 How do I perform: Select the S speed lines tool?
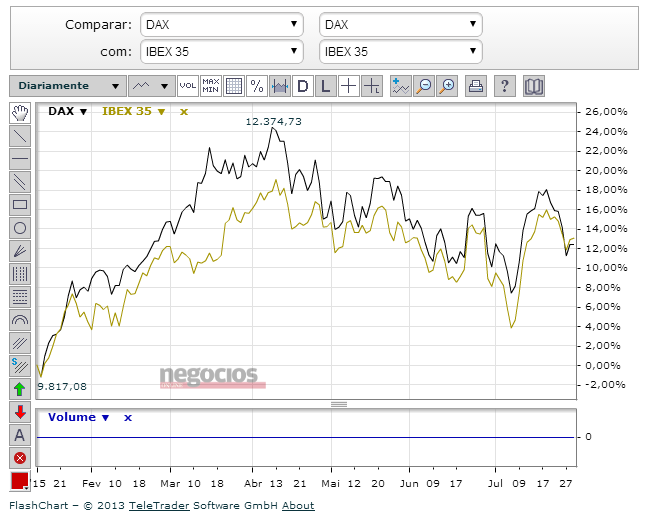pyautogui.click(x=20, y=366)
